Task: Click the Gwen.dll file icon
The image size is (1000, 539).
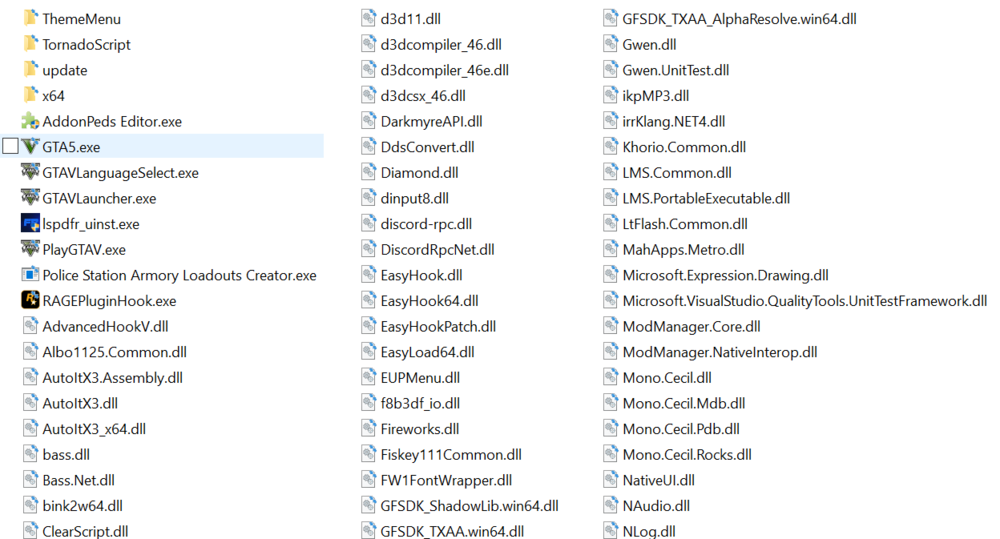Action: click(x=610, y=44)
